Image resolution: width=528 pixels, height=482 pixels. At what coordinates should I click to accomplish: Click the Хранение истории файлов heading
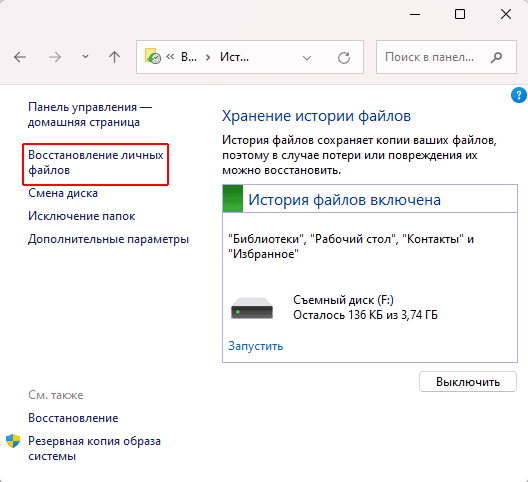point(316,116)
